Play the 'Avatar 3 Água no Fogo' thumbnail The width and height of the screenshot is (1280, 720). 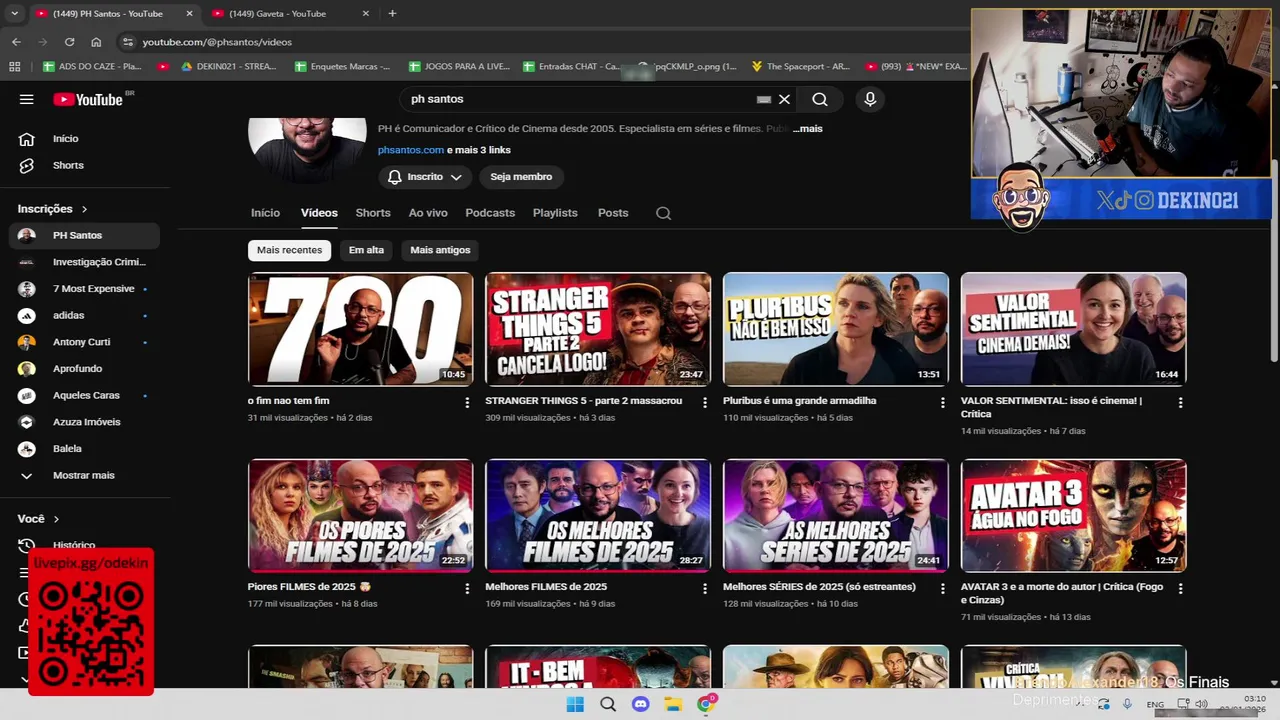coord(1074,516)
